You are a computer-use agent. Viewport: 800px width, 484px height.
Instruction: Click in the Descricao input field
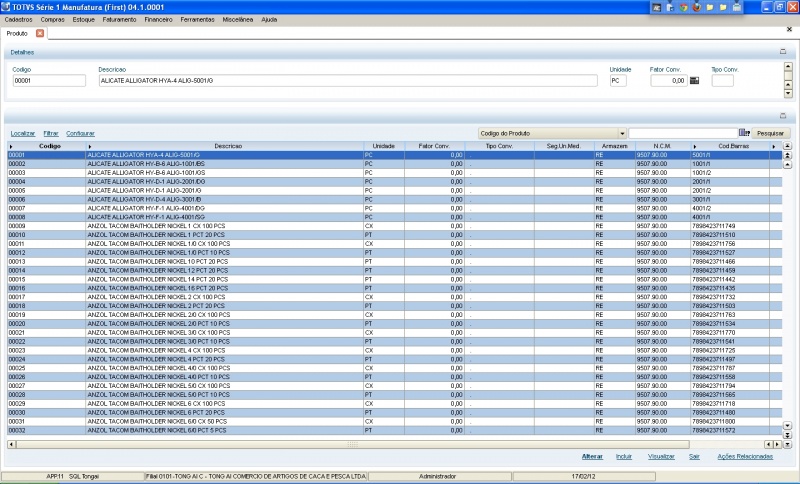[x=348, y=80]
